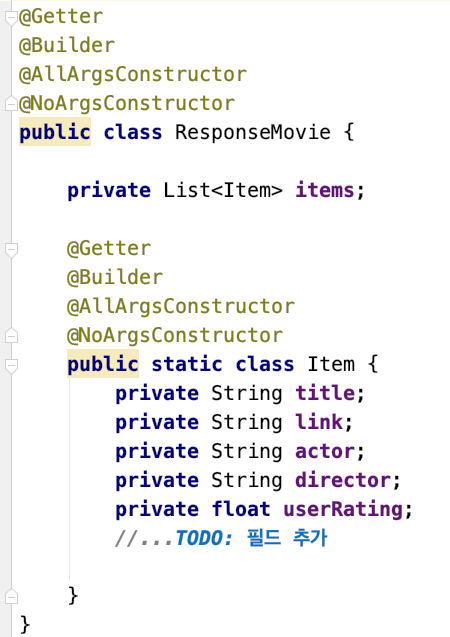Image resolution: width=450 pixels, height=637 pixels.
Task: Click the actor field name
Action: (x=325, y=451)
